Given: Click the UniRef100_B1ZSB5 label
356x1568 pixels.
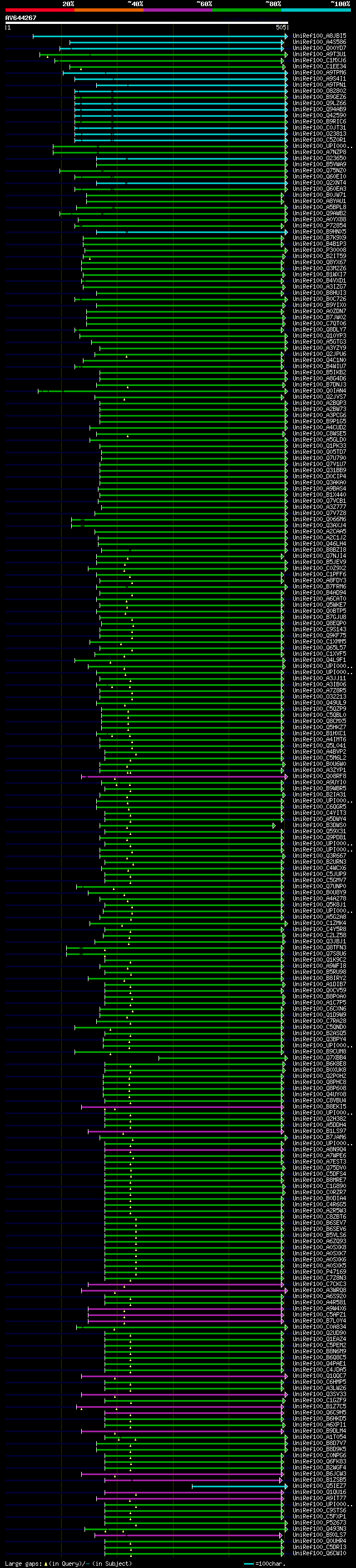Looking at the screenshot, I should 319,1479.
